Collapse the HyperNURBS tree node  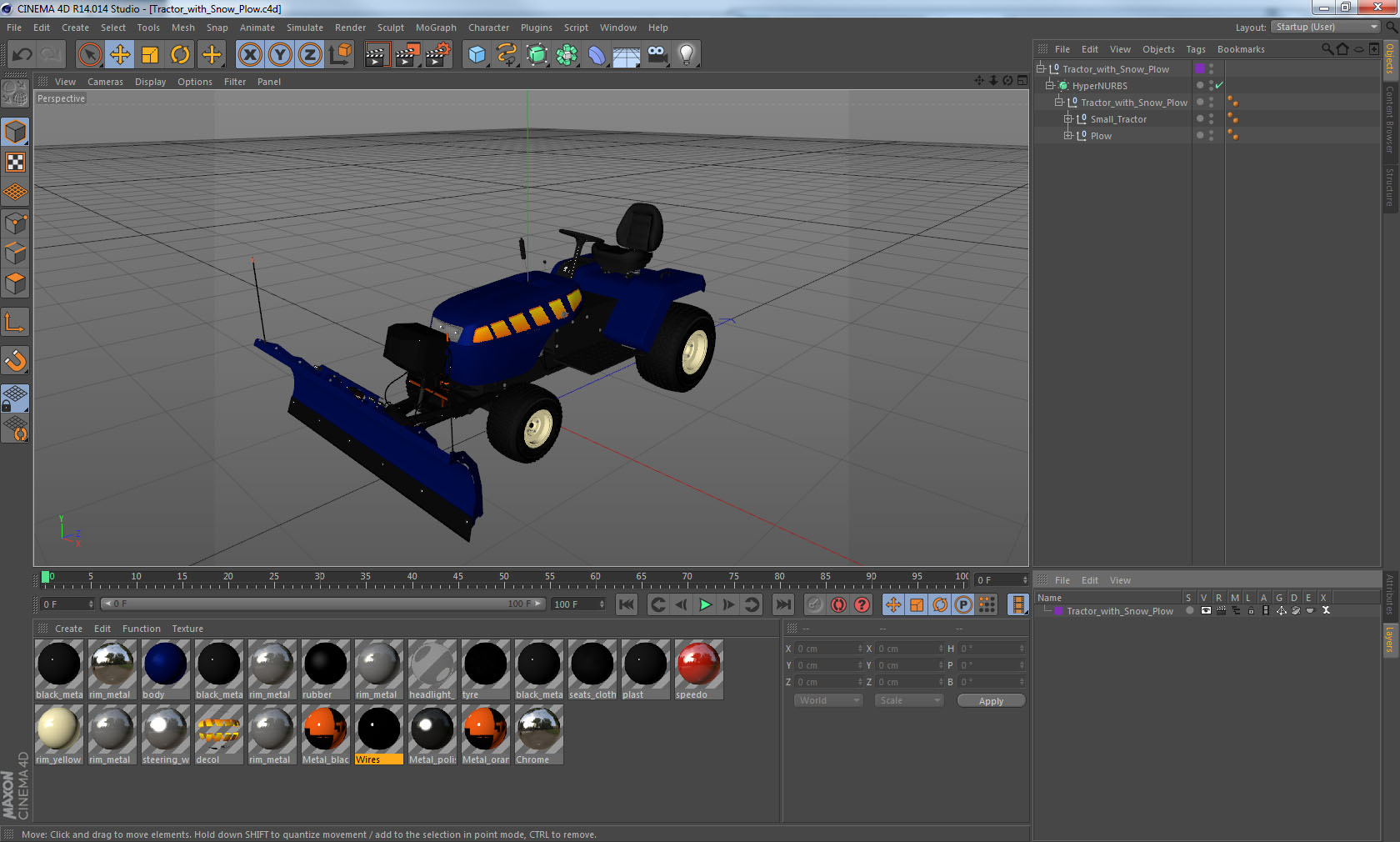pyautogui.click(x=1050, y=85)
